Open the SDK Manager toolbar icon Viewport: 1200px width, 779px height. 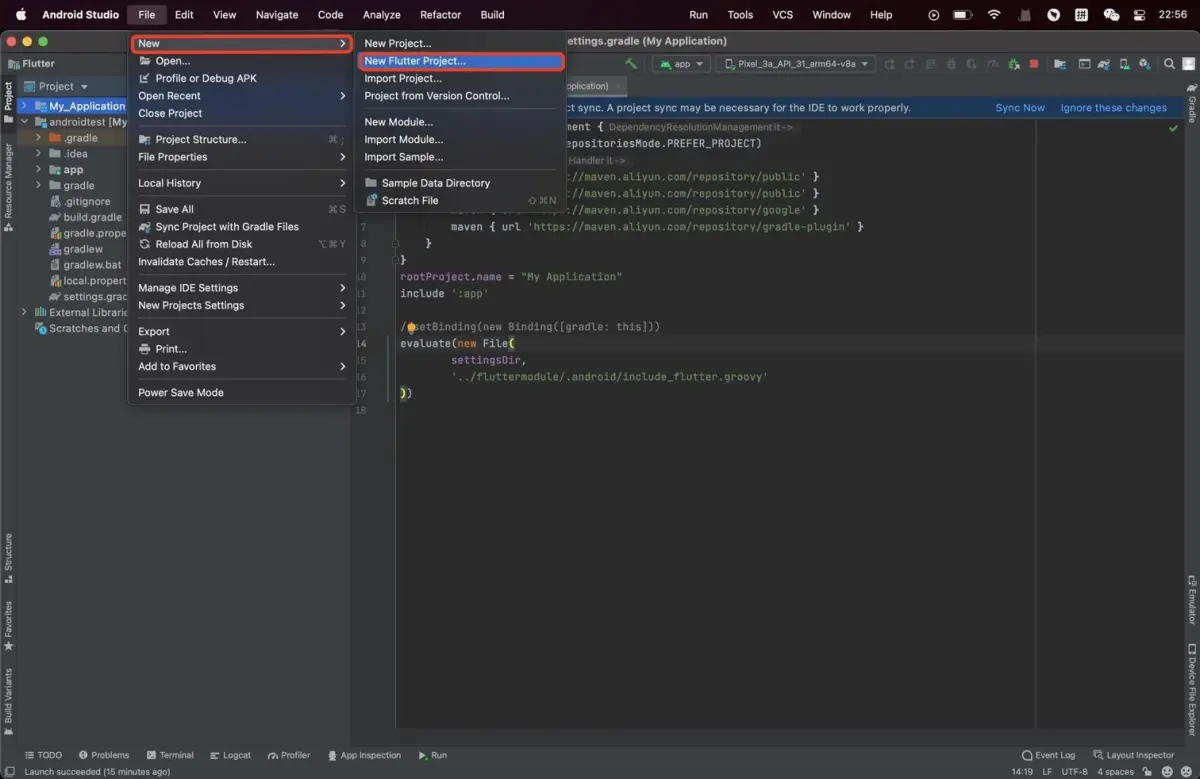(x=1146, y=64)
